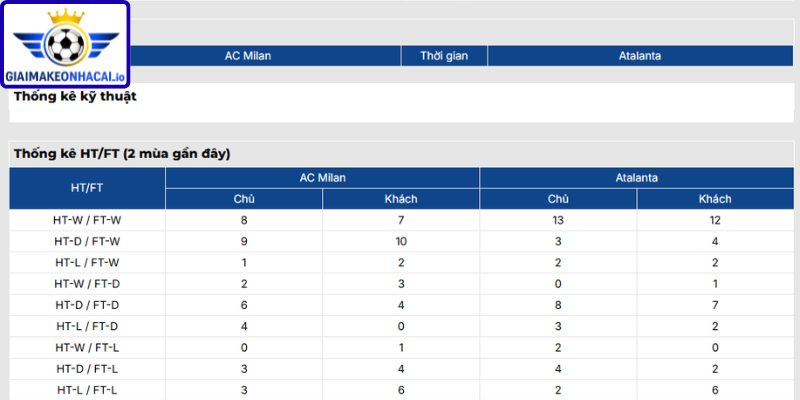Viewport: 800px width, 400px height.
Task: Choose Milan Chủ value 1, HT-L / FT-W row
Action: [x=244, y=263]
